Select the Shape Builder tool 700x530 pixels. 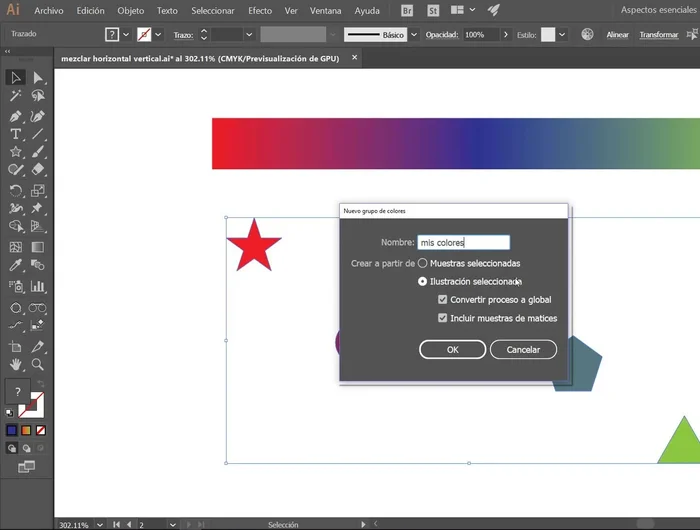tap(16, 226)
